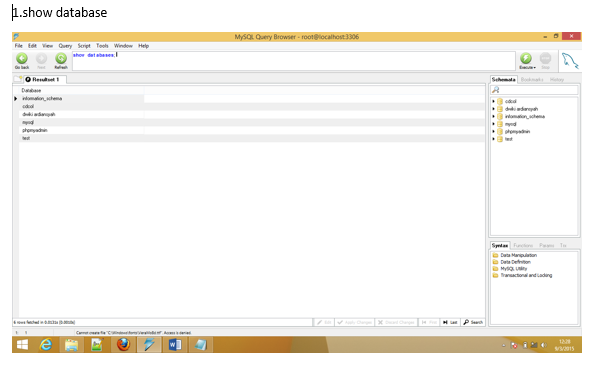Viewport: 600px width, 367px height.
Task: Switch to the Bookmarks tab
Action: pos(532,80)
